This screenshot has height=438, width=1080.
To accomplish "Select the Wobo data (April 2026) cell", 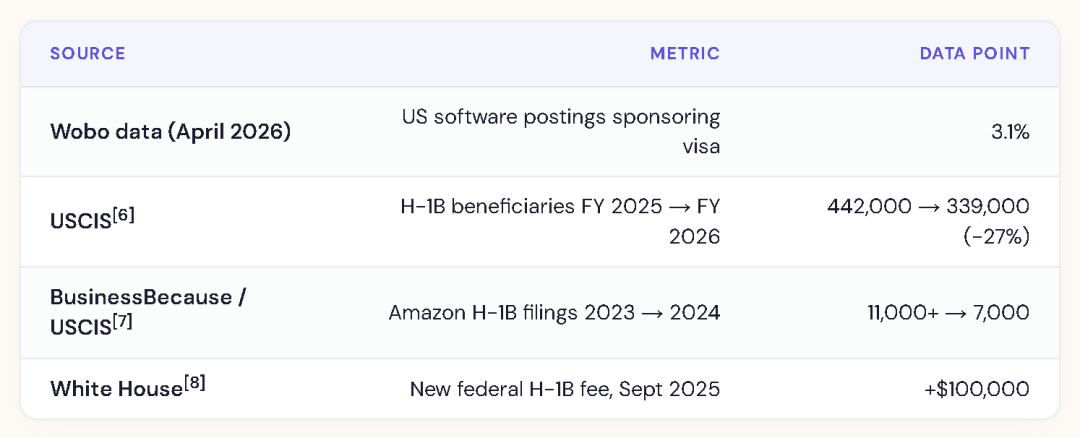I will tap(170, 132).
